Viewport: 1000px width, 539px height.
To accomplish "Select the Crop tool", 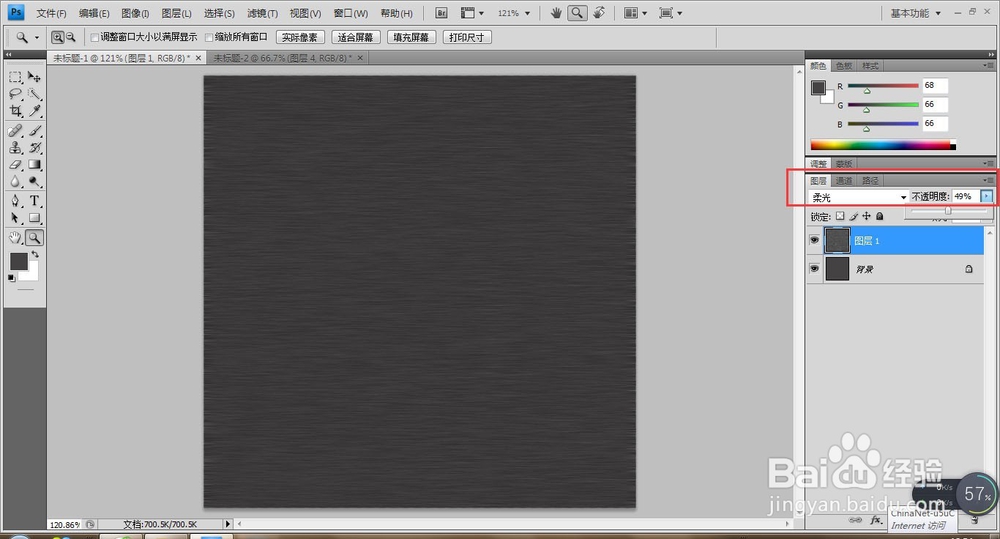I will tap(15, 111).
